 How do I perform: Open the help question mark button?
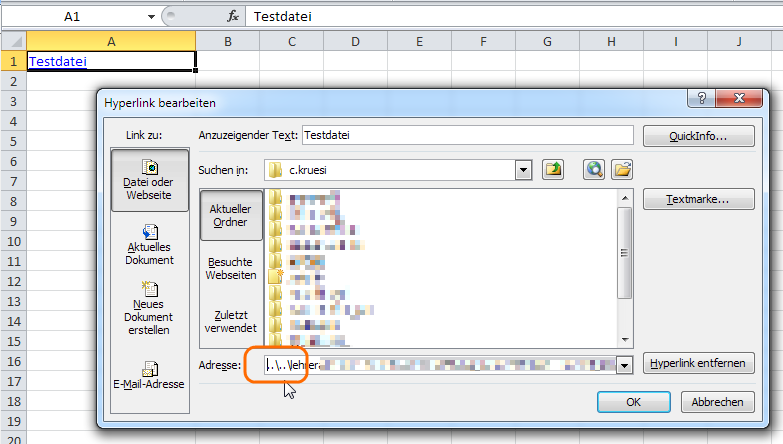(699, 100)
